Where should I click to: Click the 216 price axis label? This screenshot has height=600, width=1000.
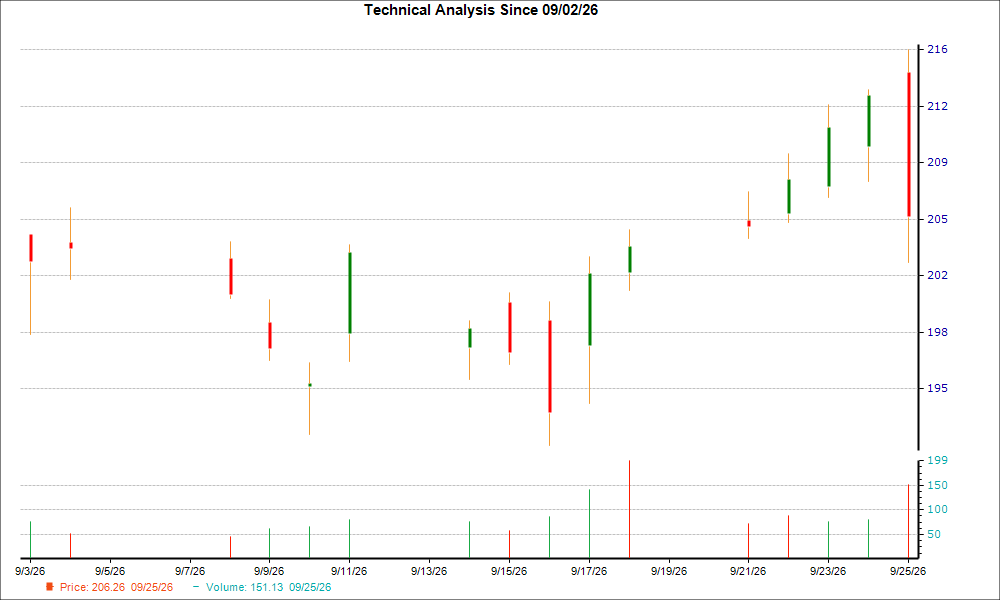[937, 49]
